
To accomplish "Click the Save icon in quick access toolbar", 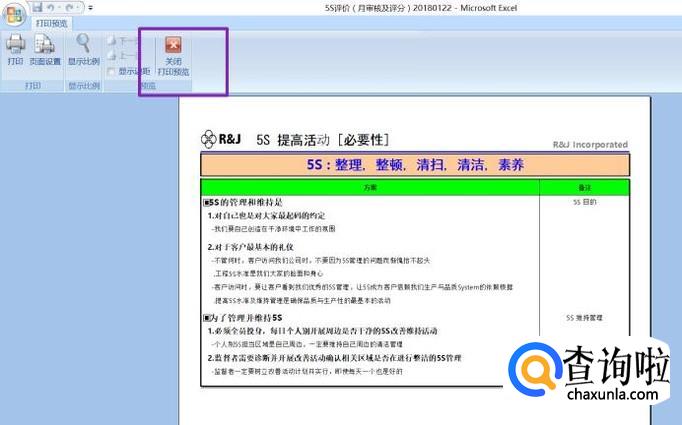I will [37, 7].
